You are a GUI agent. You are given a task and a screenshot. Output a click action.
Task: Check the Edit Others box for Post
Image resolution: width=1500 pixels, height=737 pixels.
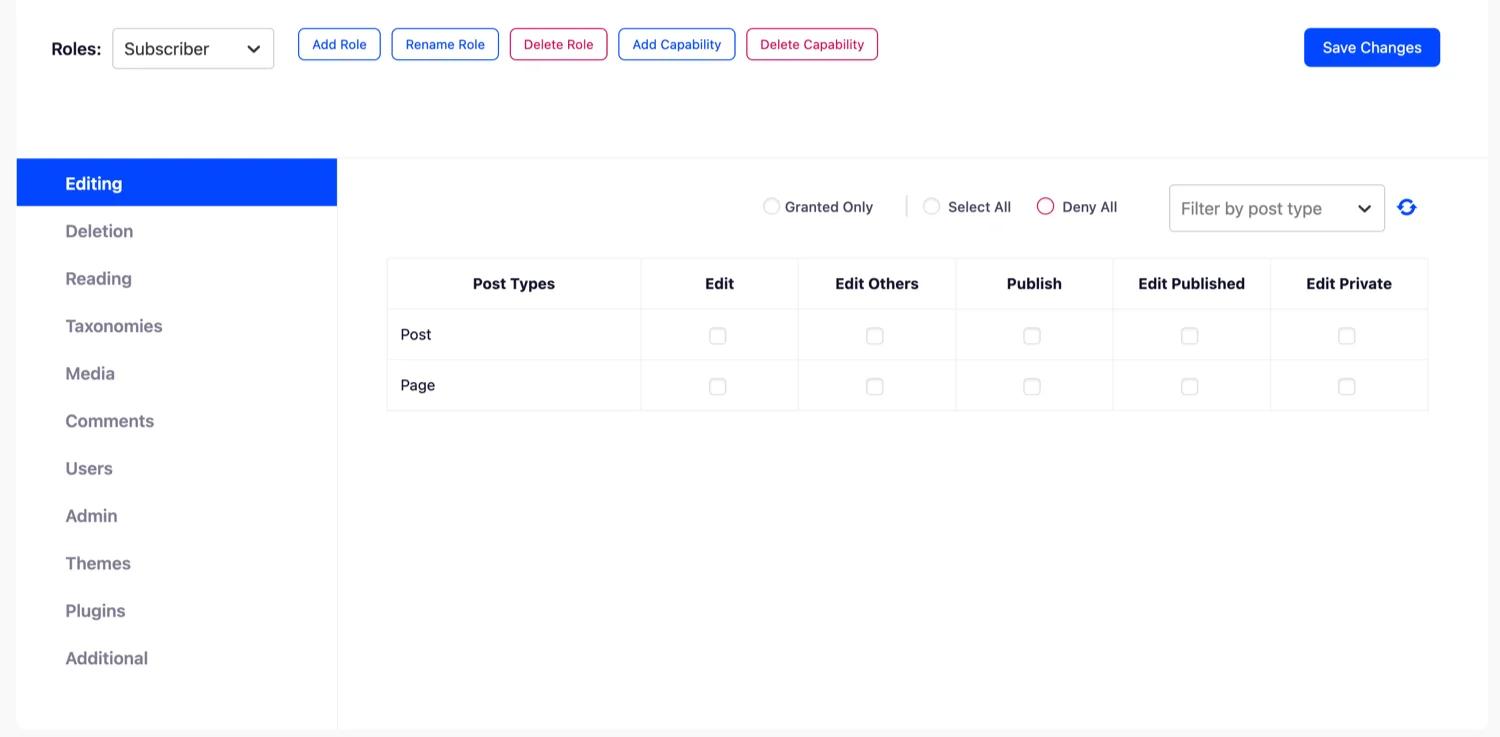point(875,336)
